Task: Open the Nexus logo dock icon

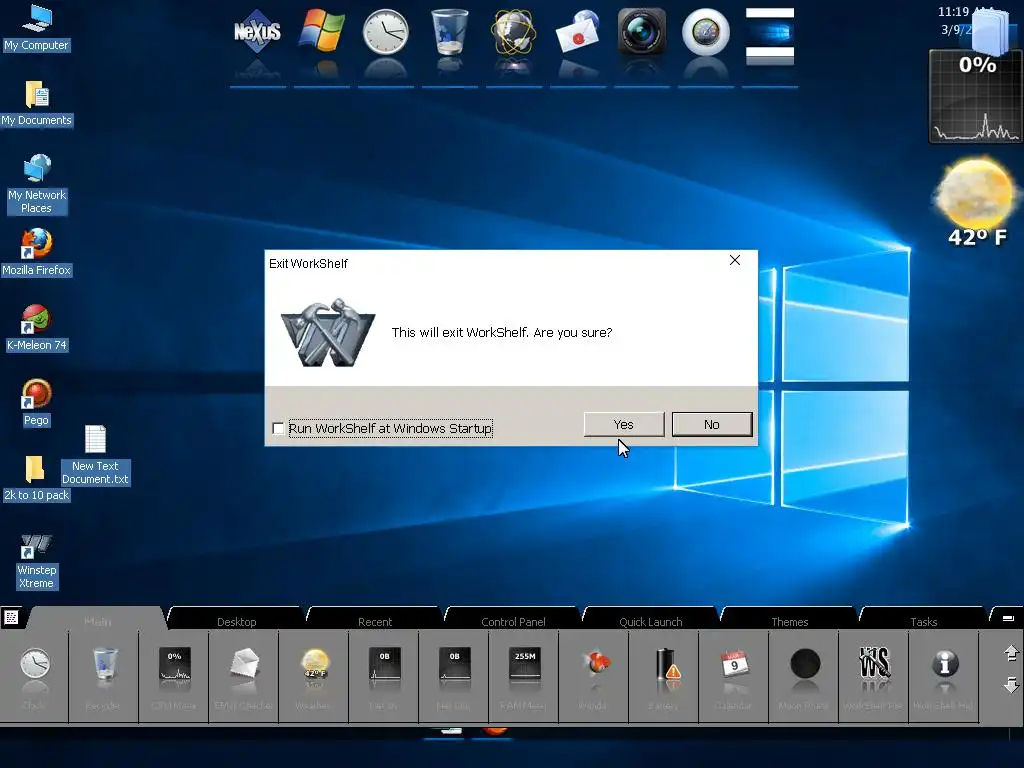Action: coord(257,31)
